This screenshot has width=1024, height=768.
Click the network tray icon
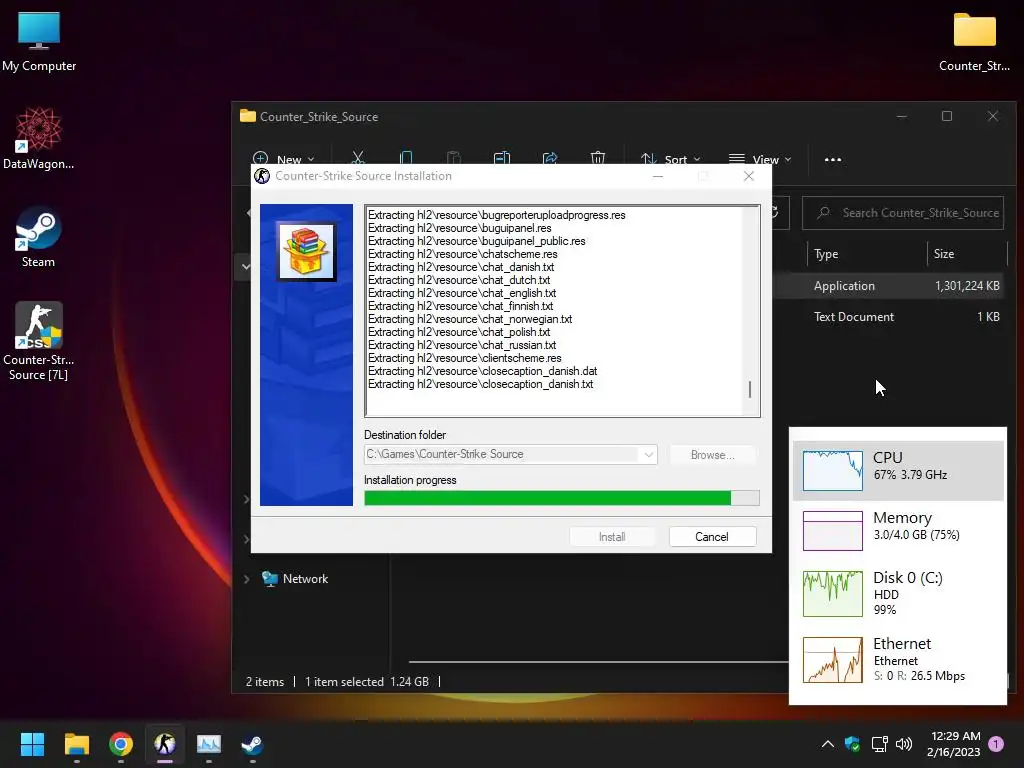879,744
